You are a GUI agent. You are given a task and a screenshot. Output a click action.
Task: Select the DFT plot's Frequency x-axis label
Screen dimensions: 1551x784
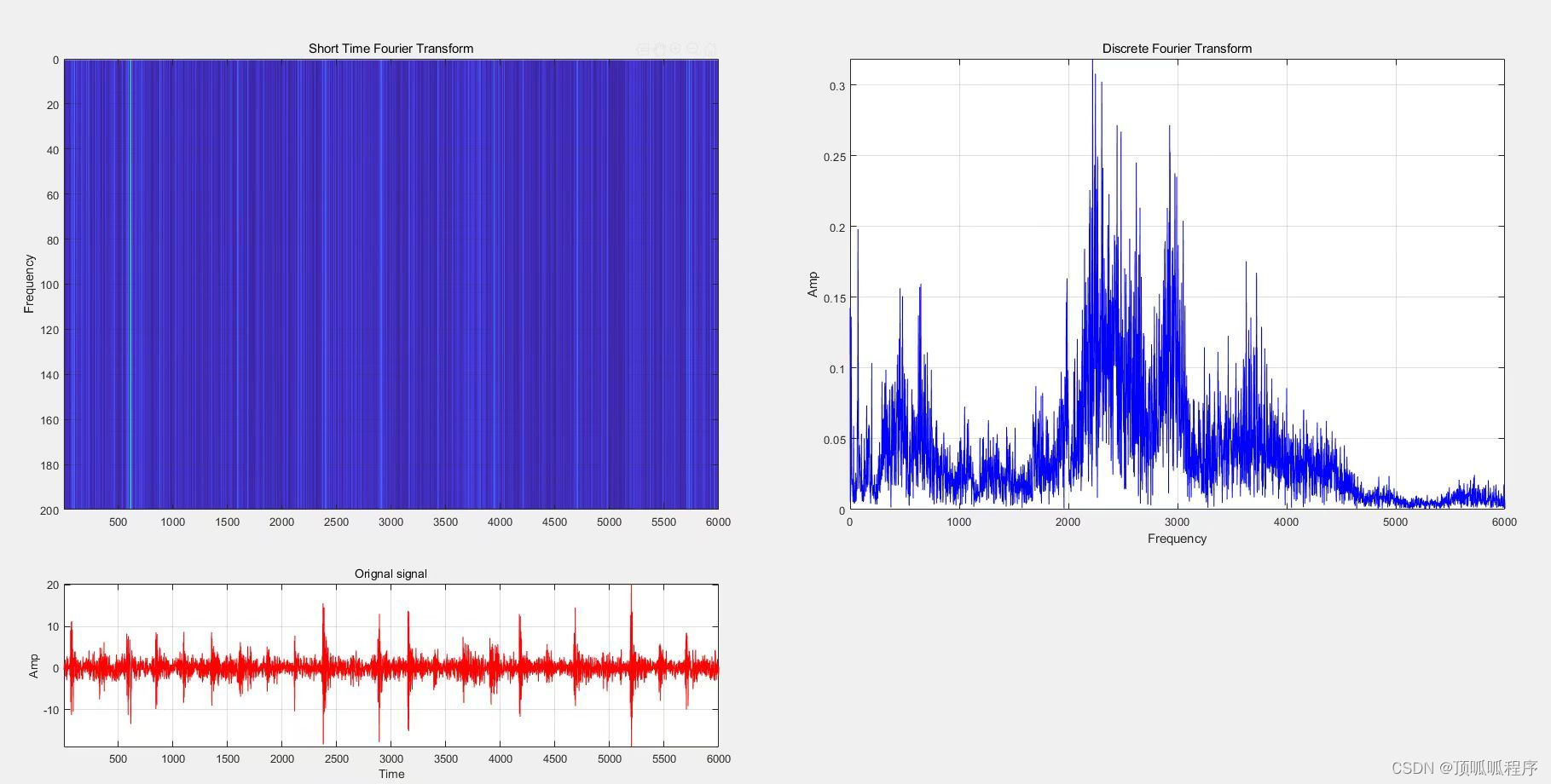pyautogui.click(x=1177, y=539)
